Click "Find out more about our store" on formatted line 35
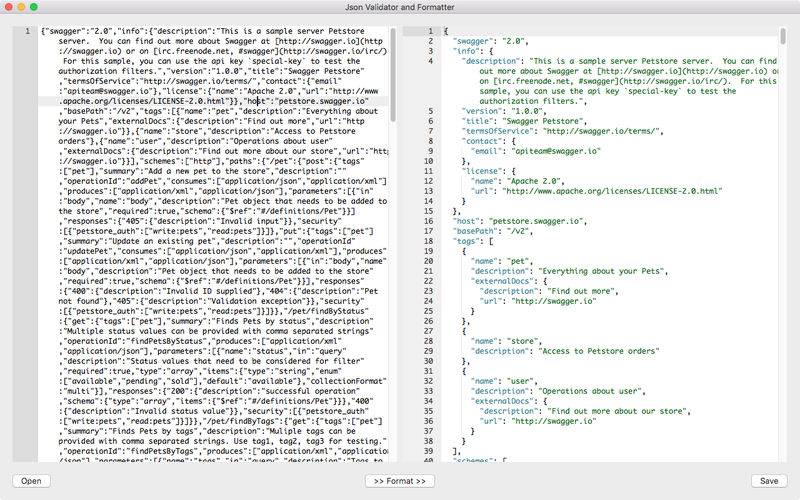This screenshot has height=500, width=800. coord(618,411)
